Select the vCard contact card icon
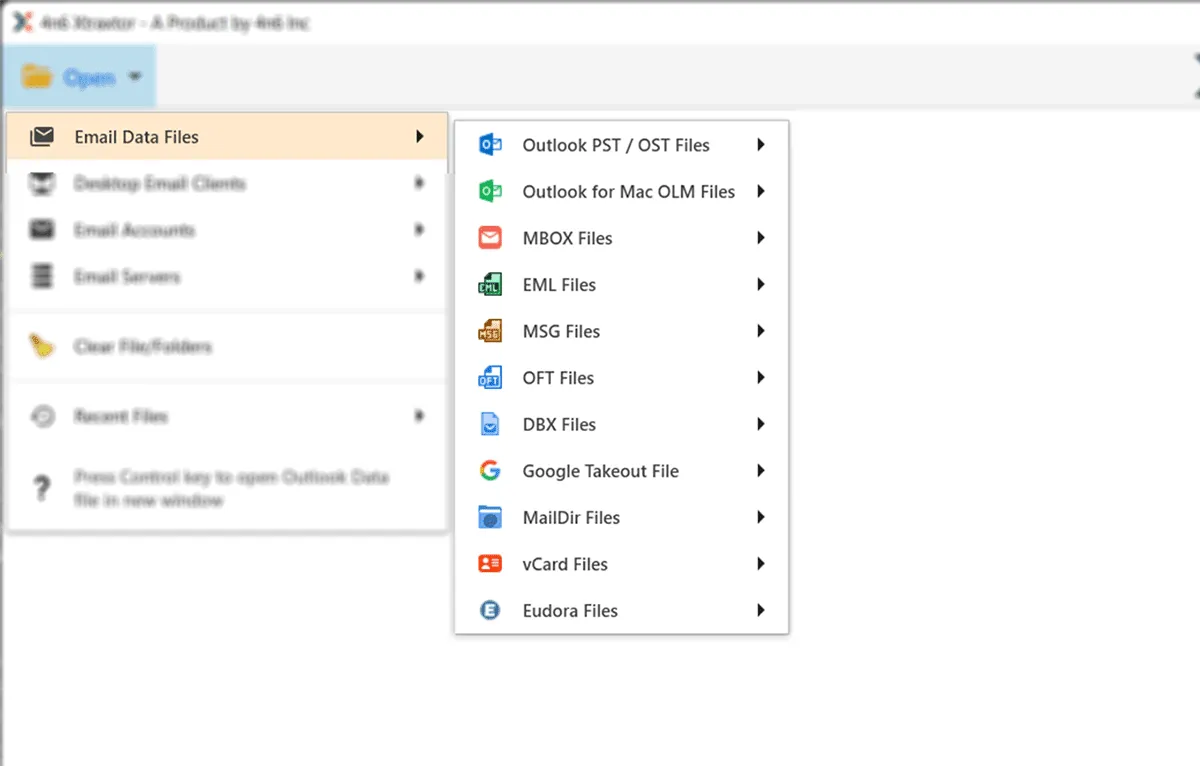 coord(489,563)
